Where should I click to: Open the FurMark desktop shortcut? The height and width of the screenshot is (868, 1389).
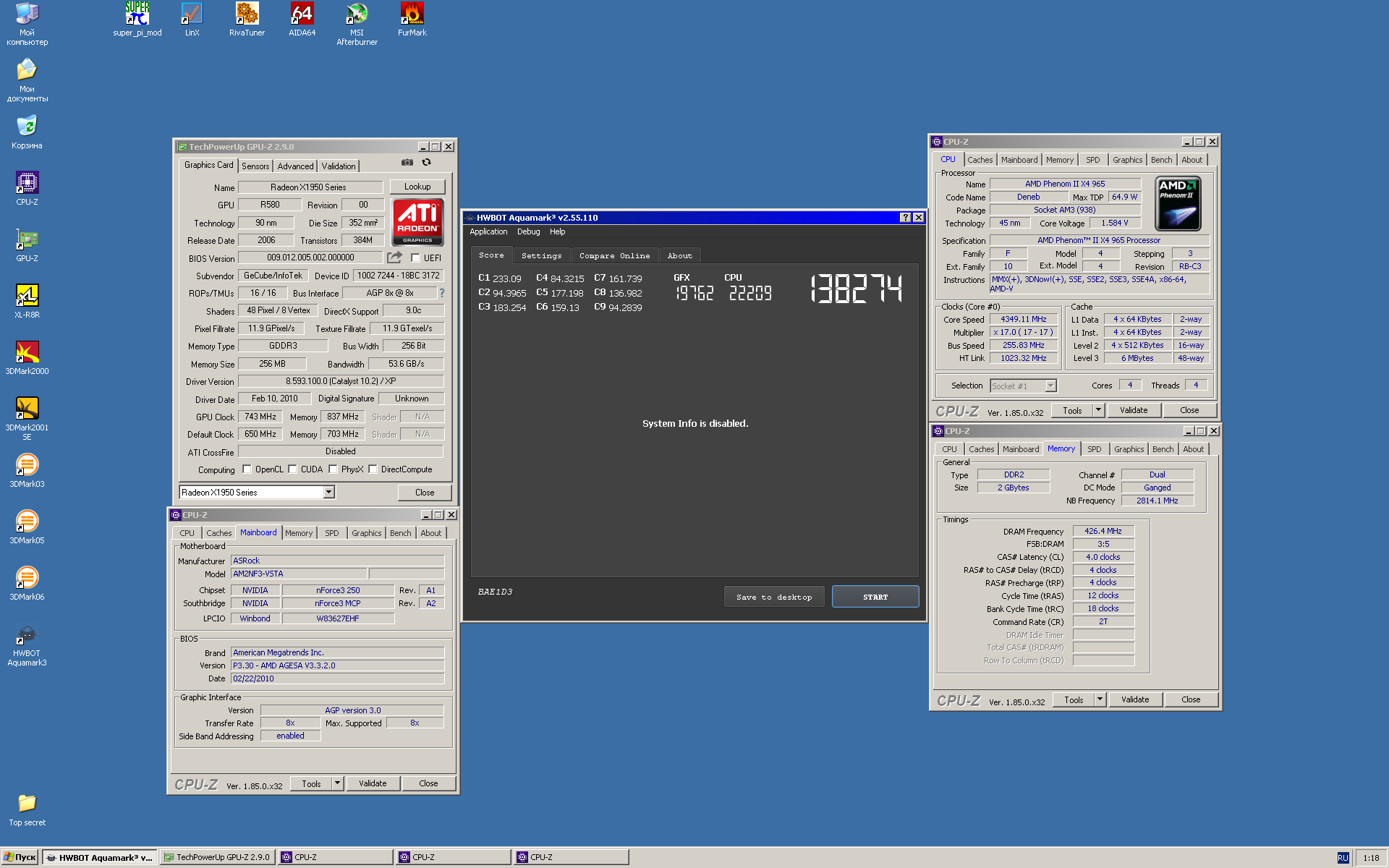412,20
